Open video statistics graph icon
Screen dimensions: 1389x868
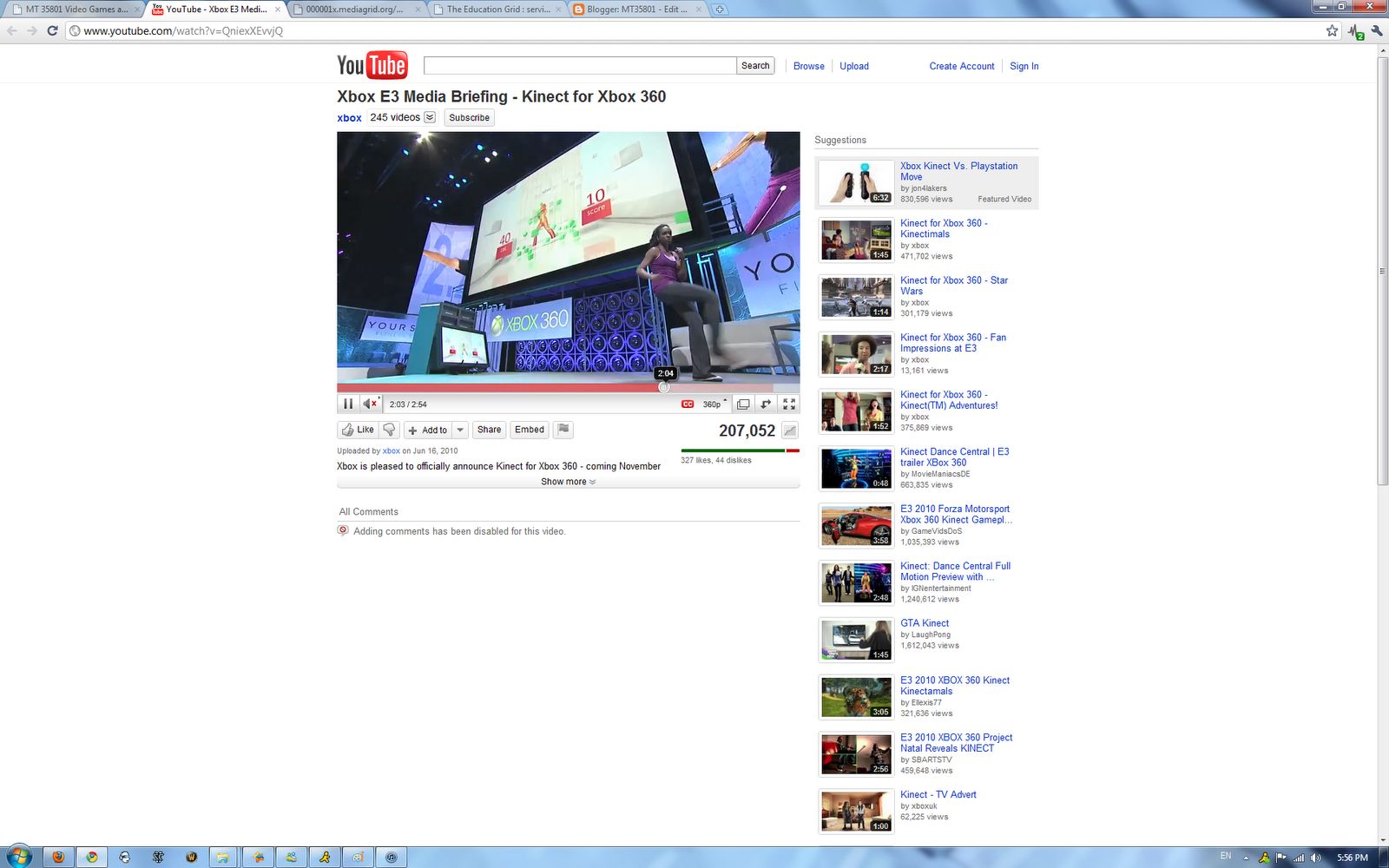(790, 431)
